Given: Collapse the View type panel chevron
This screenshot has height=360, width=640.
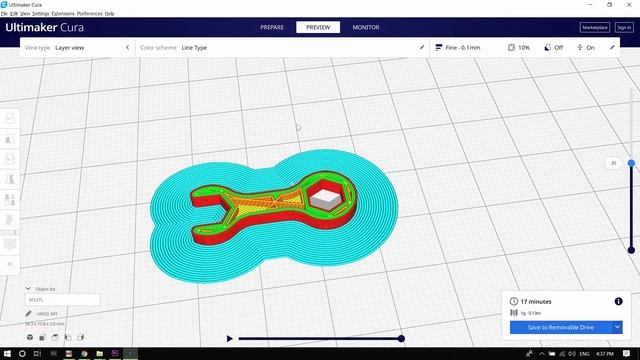Looking at the screenshot, I should pyautogui.click(x=127, y=47).
